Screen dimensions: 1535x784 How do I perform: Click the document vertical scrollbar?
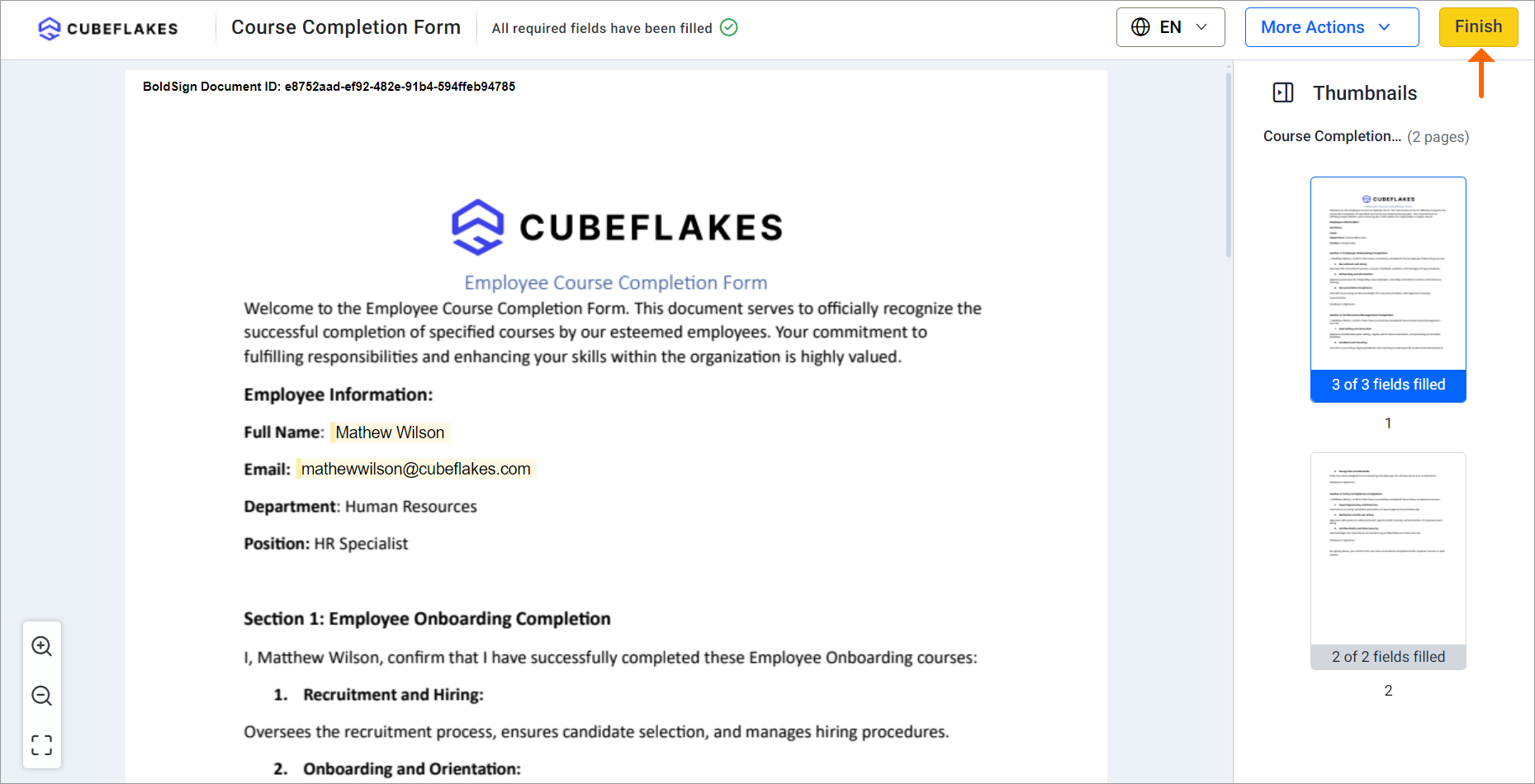point(1229,165)
